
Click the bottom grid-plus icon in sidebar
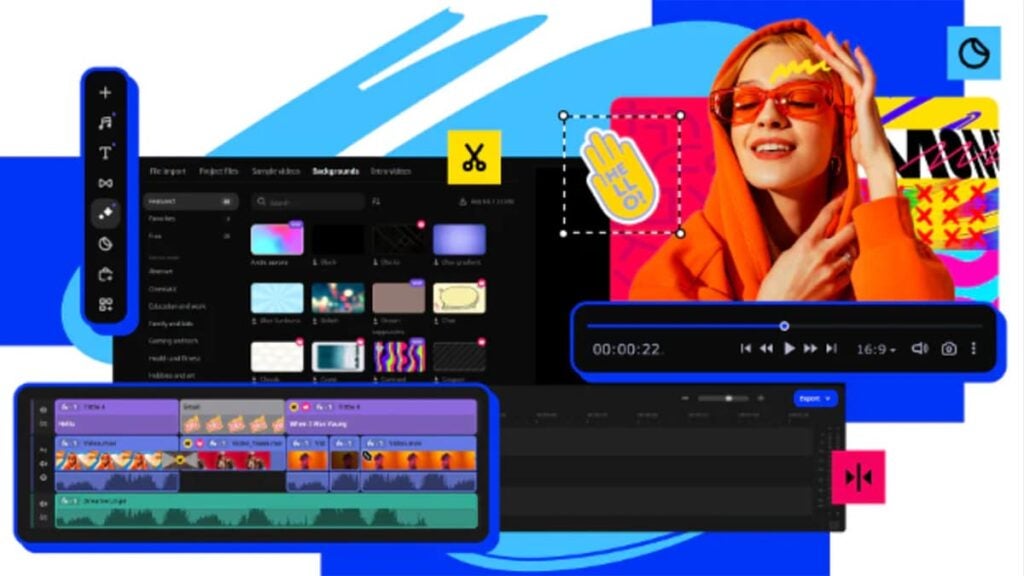(105, 304)
